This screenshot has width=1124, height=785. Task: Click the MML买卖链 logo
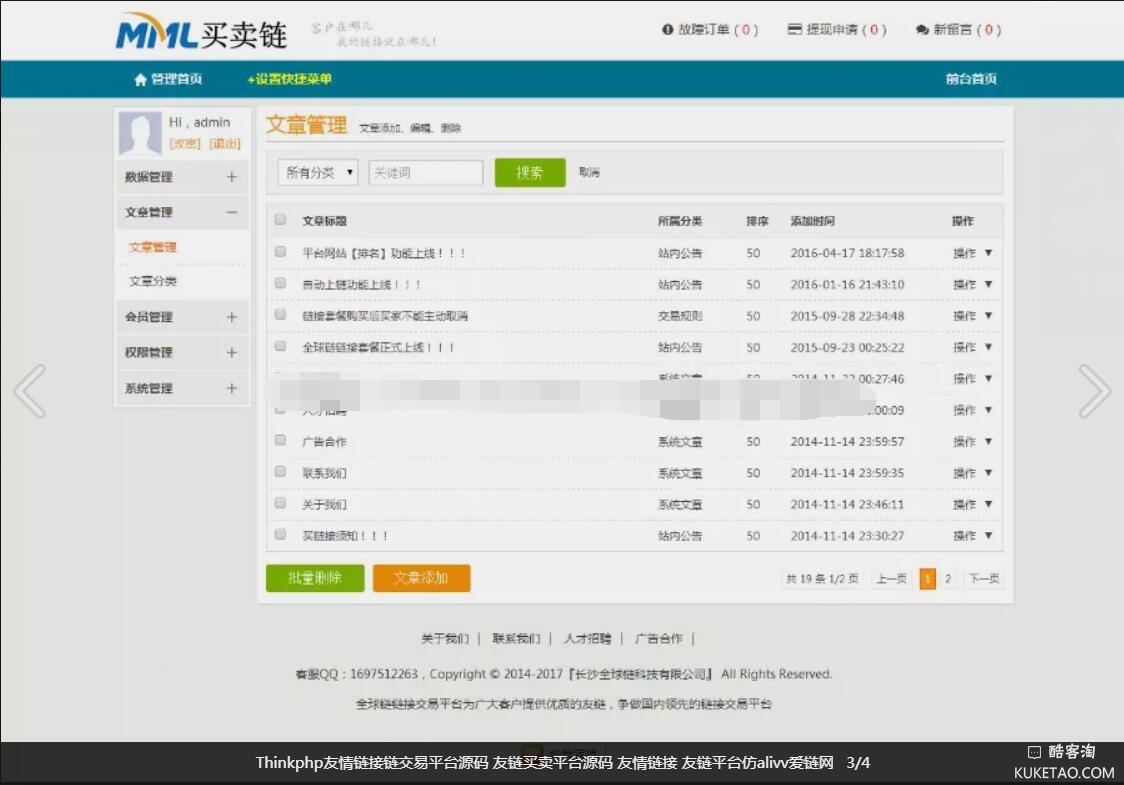click(202, 32)
